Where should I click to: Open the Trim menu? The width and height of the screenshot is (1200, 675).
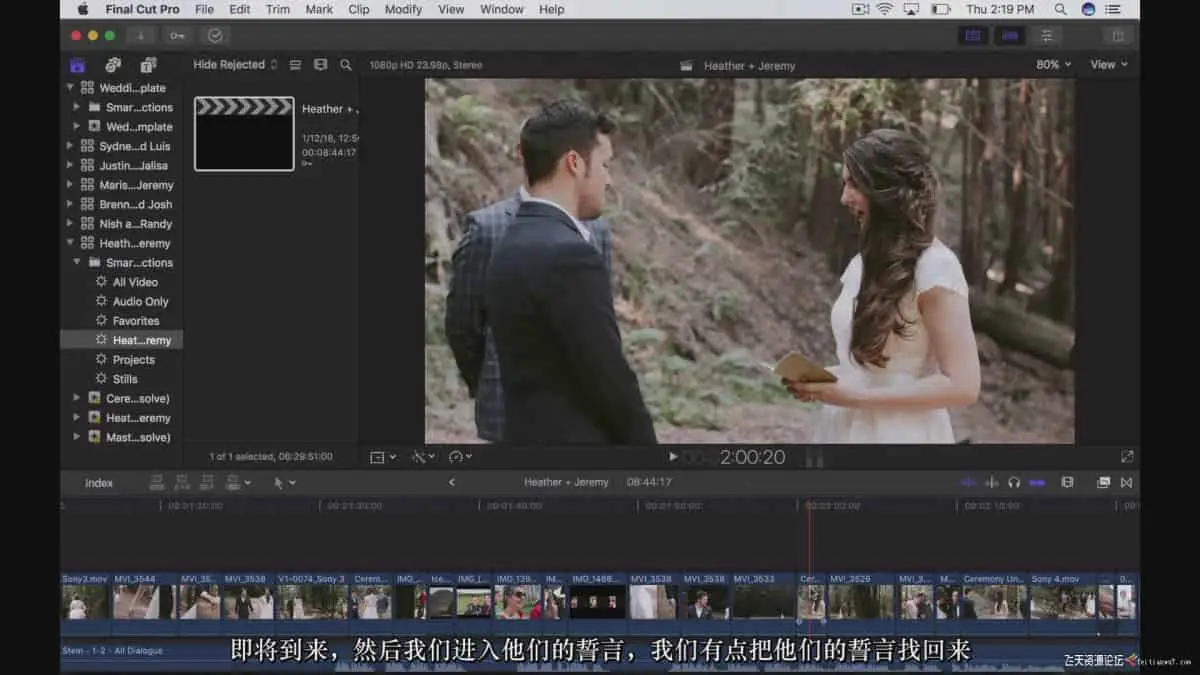(x=278, y=9)
